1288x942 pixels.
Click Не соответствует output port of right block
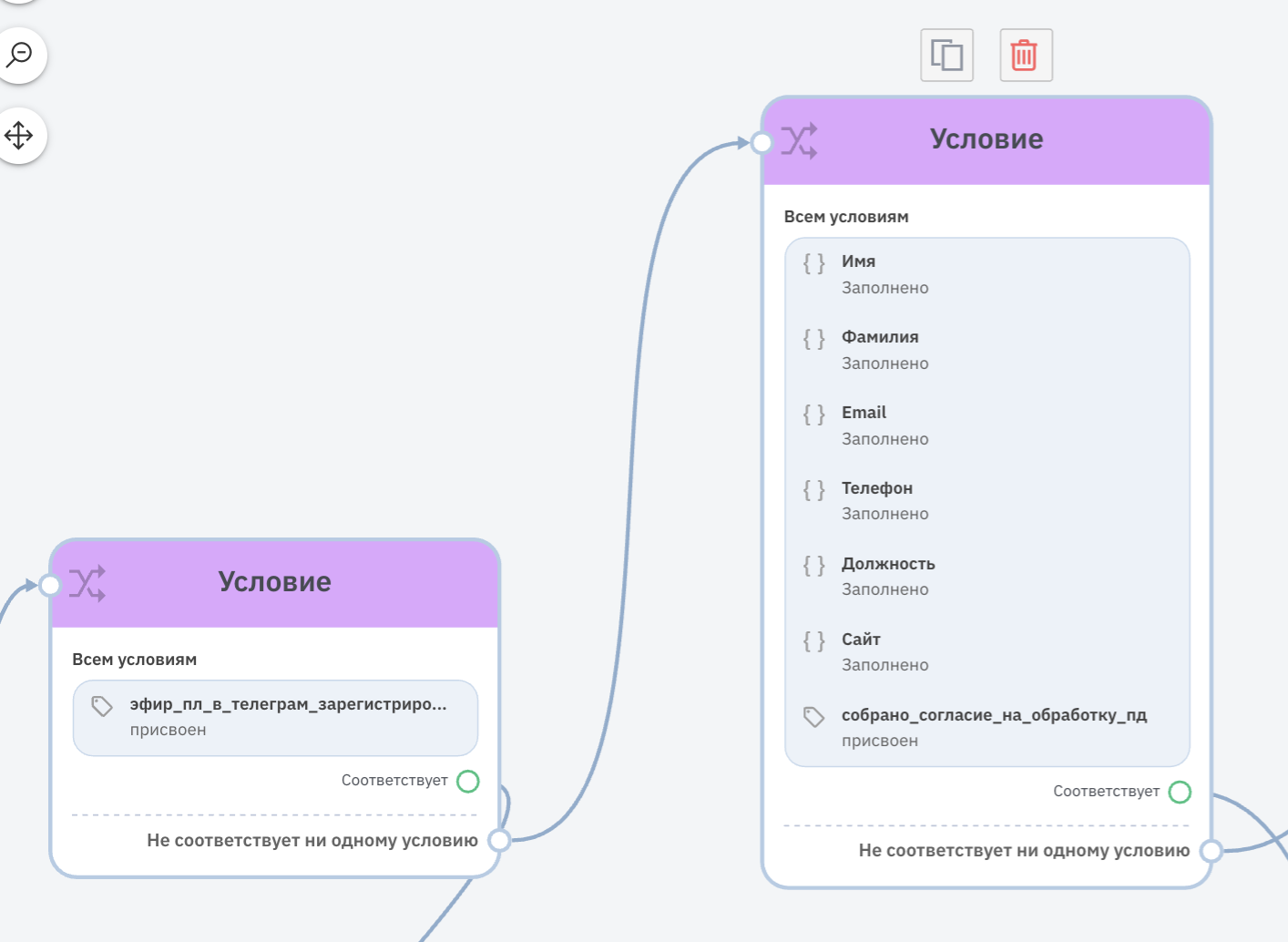(x=1211, y=851)
